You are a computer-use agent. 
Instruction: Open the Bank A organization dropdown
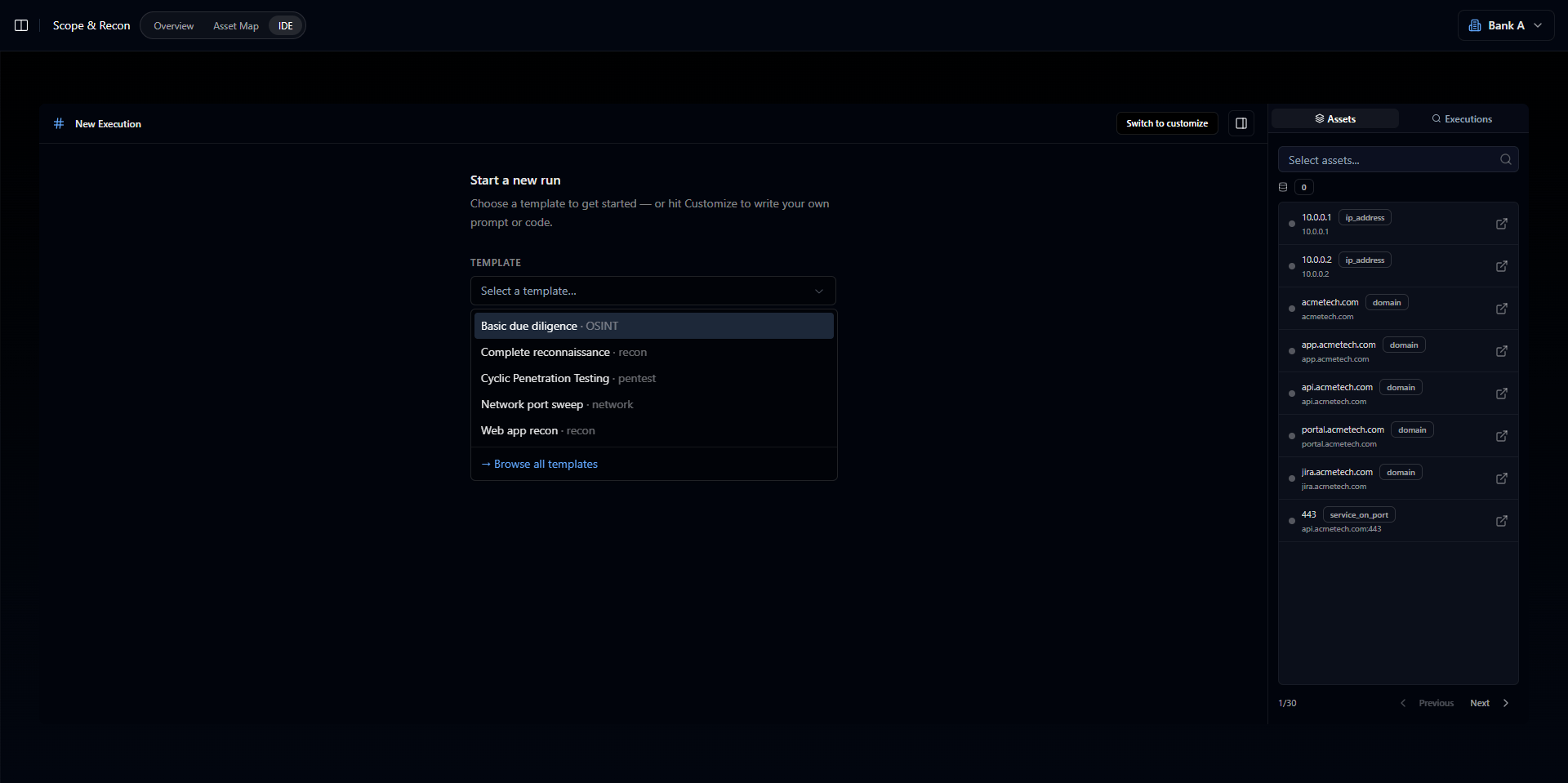click(x=1505, y=25)
